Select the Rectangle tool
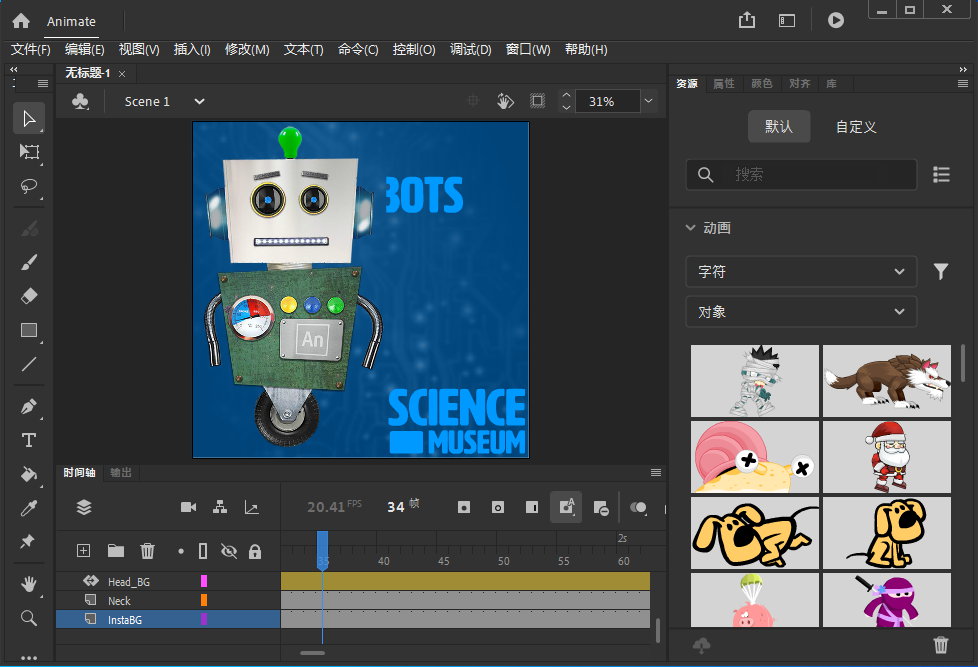This screenshot has width=978, height=667. pos(29,330)
